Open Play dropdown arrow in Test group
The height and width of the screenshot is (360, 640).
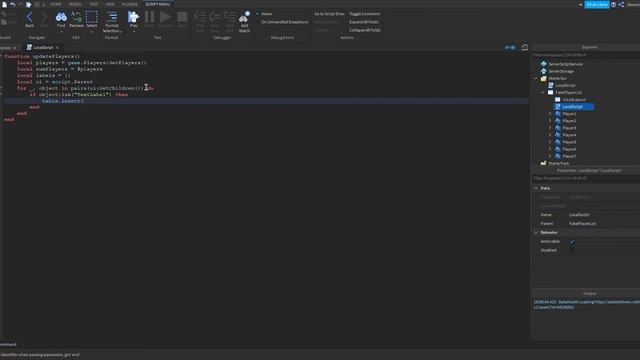click(133, 31)
